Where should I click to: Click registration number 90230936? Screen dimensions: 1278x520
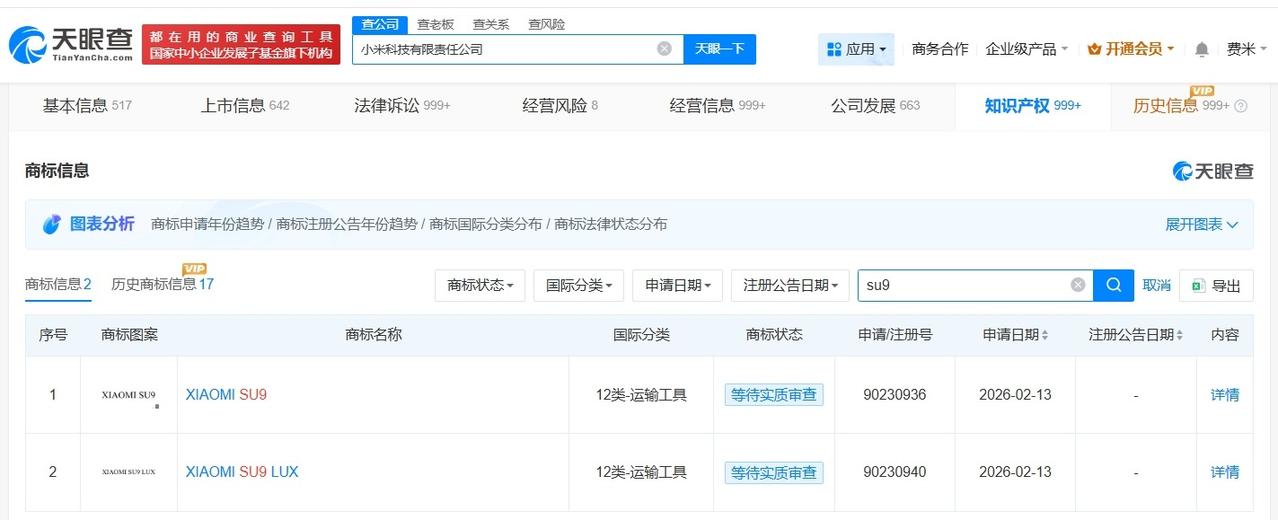(x=895, y=395)
